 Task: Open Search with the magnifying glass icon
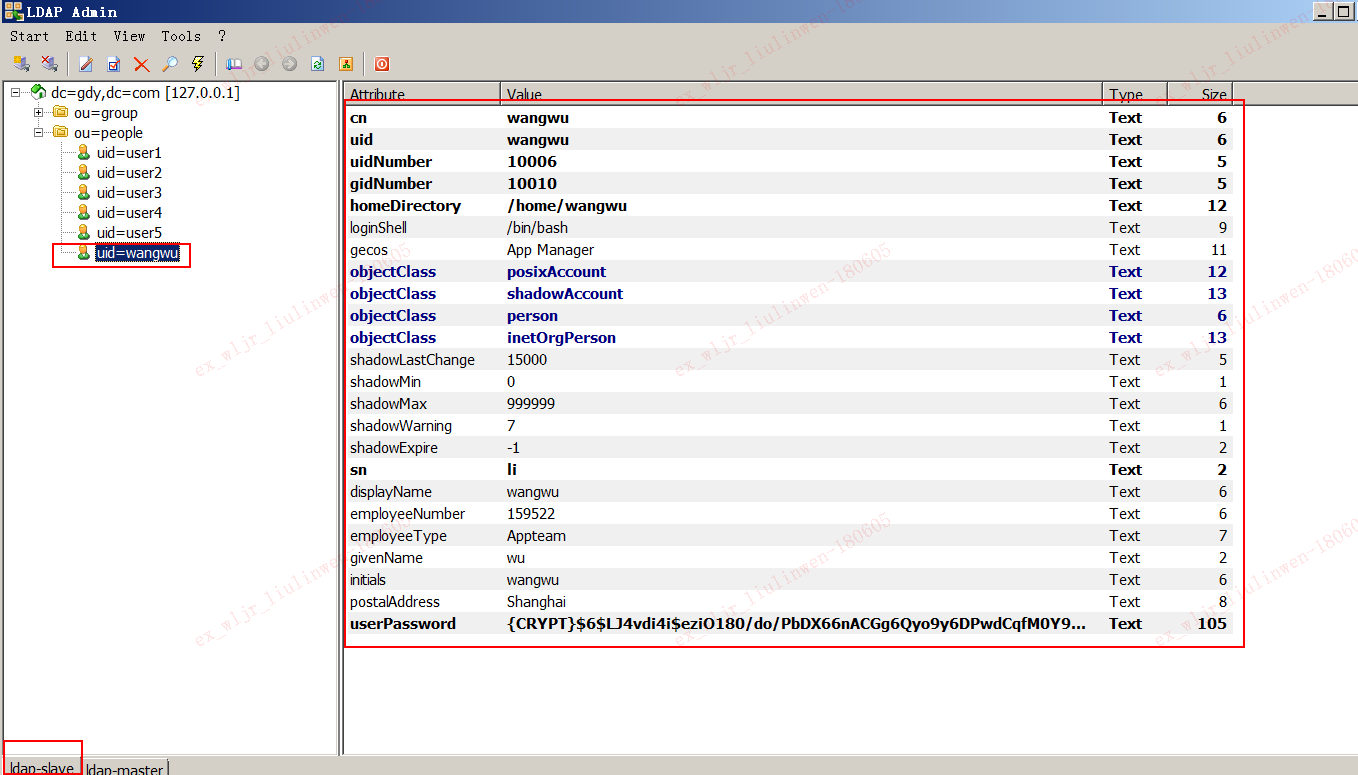pyautogui.click(x=170, y=64)
